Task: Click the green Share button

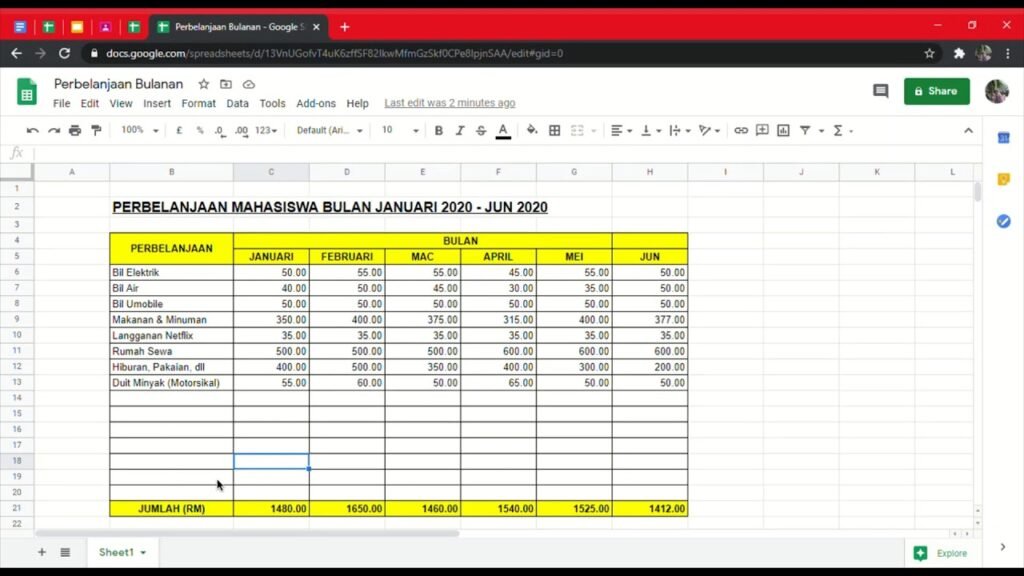Action: tap(936, 91)
